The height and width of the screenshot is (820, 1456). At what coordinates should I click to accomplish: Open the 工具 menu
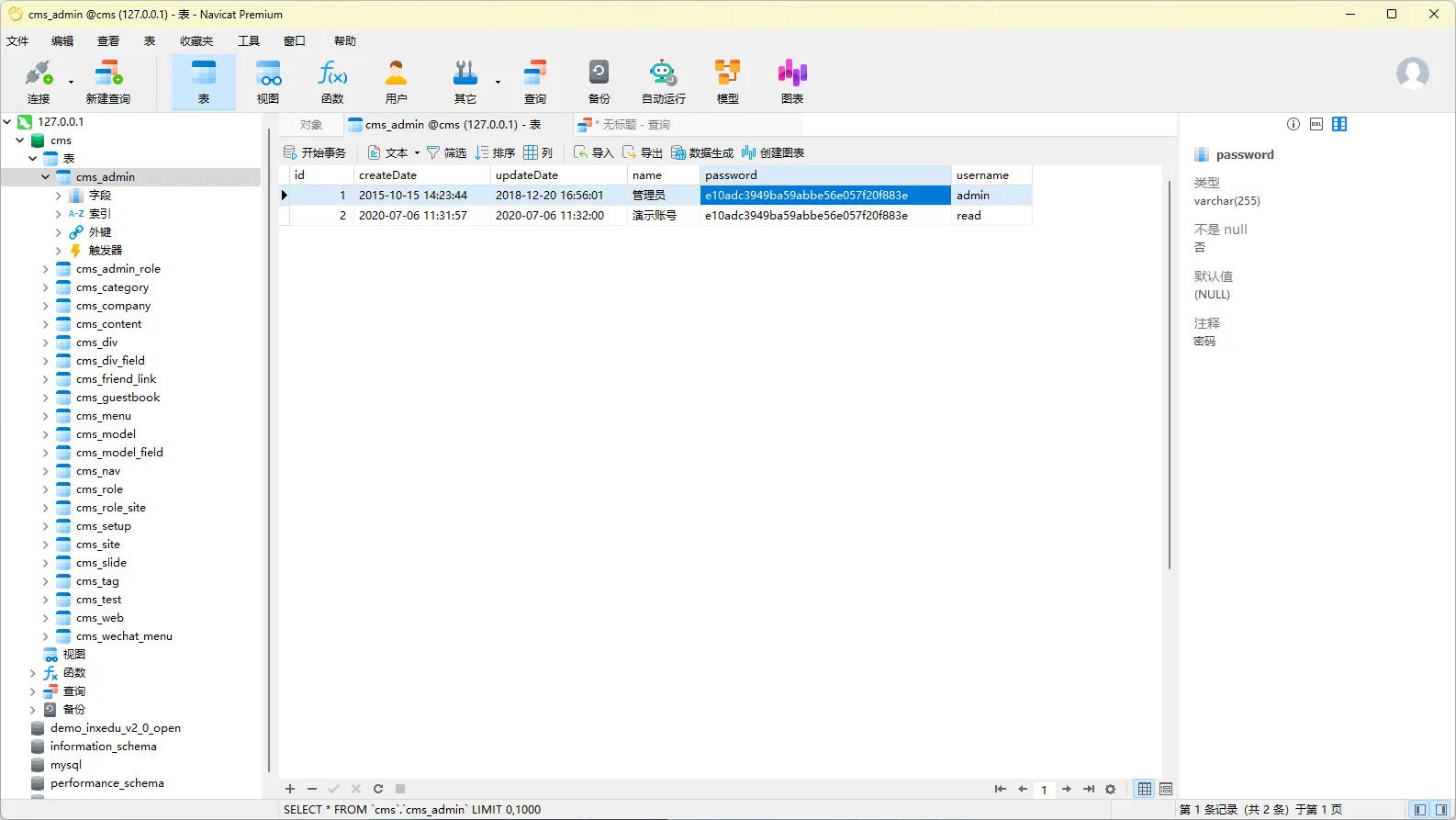pyautogui.click(x=249, y=41)
